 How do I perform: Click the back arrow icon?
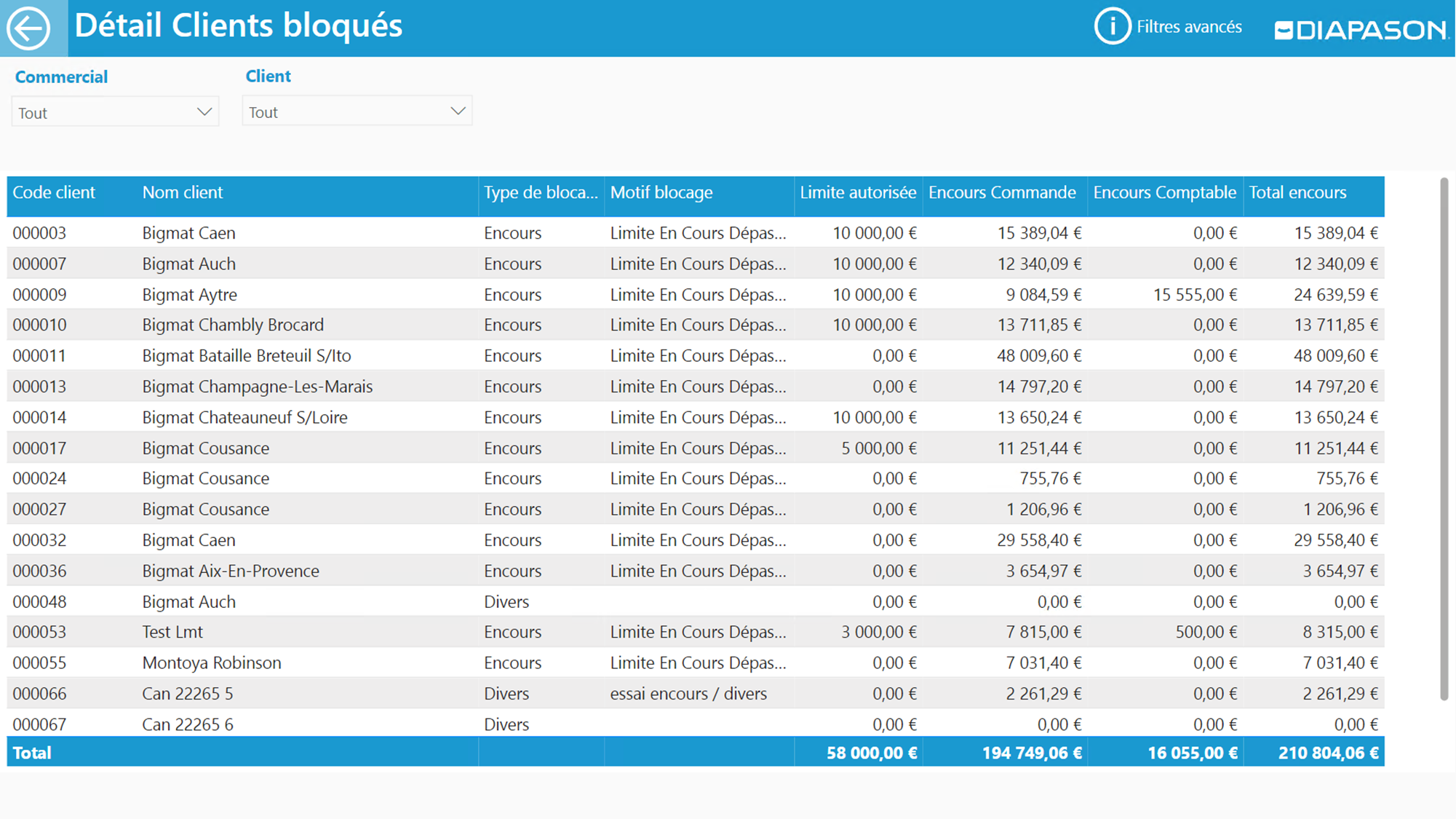click(x=29, y=28)
